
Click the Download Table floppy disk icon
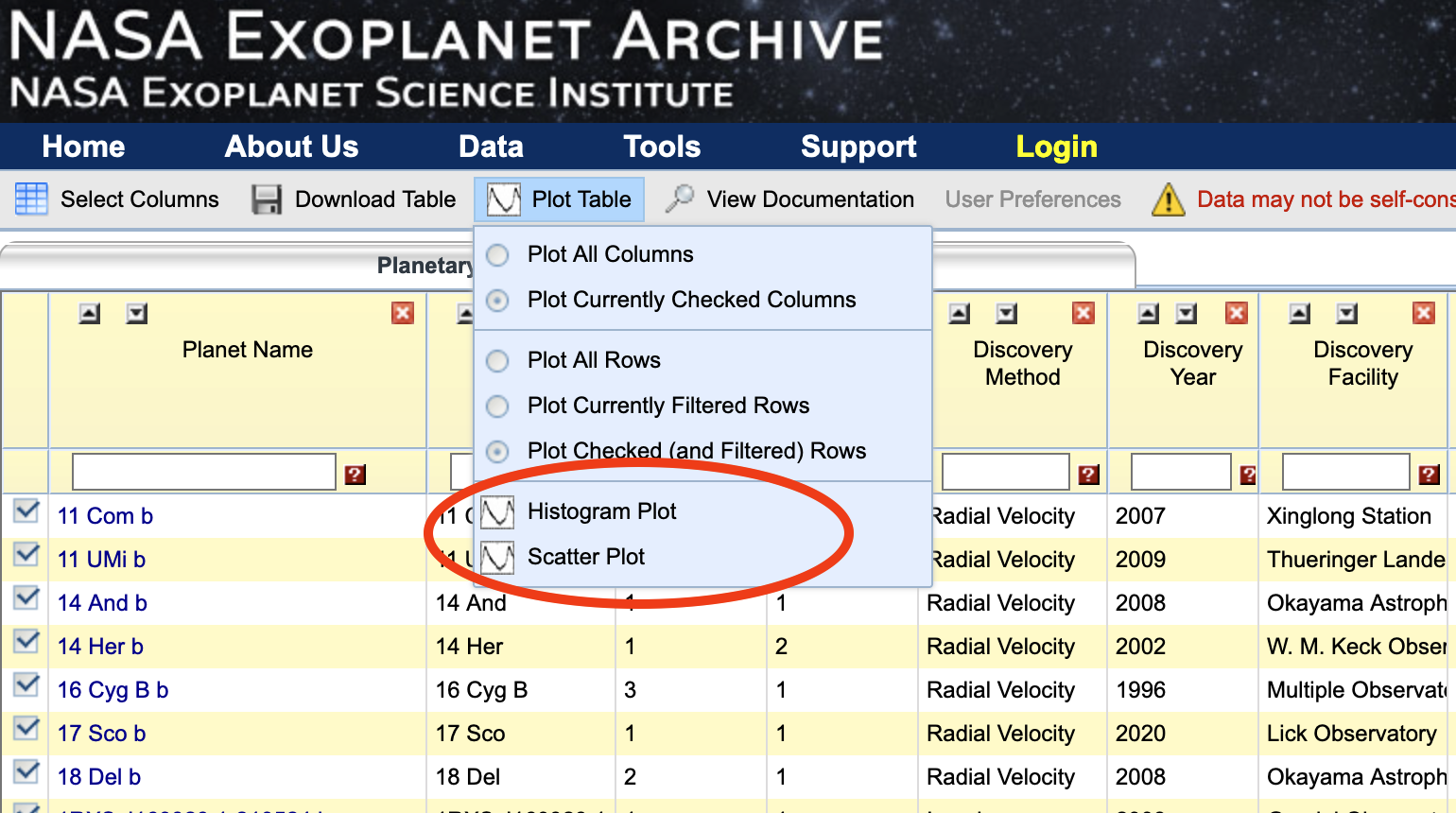[x=267, y=199]
